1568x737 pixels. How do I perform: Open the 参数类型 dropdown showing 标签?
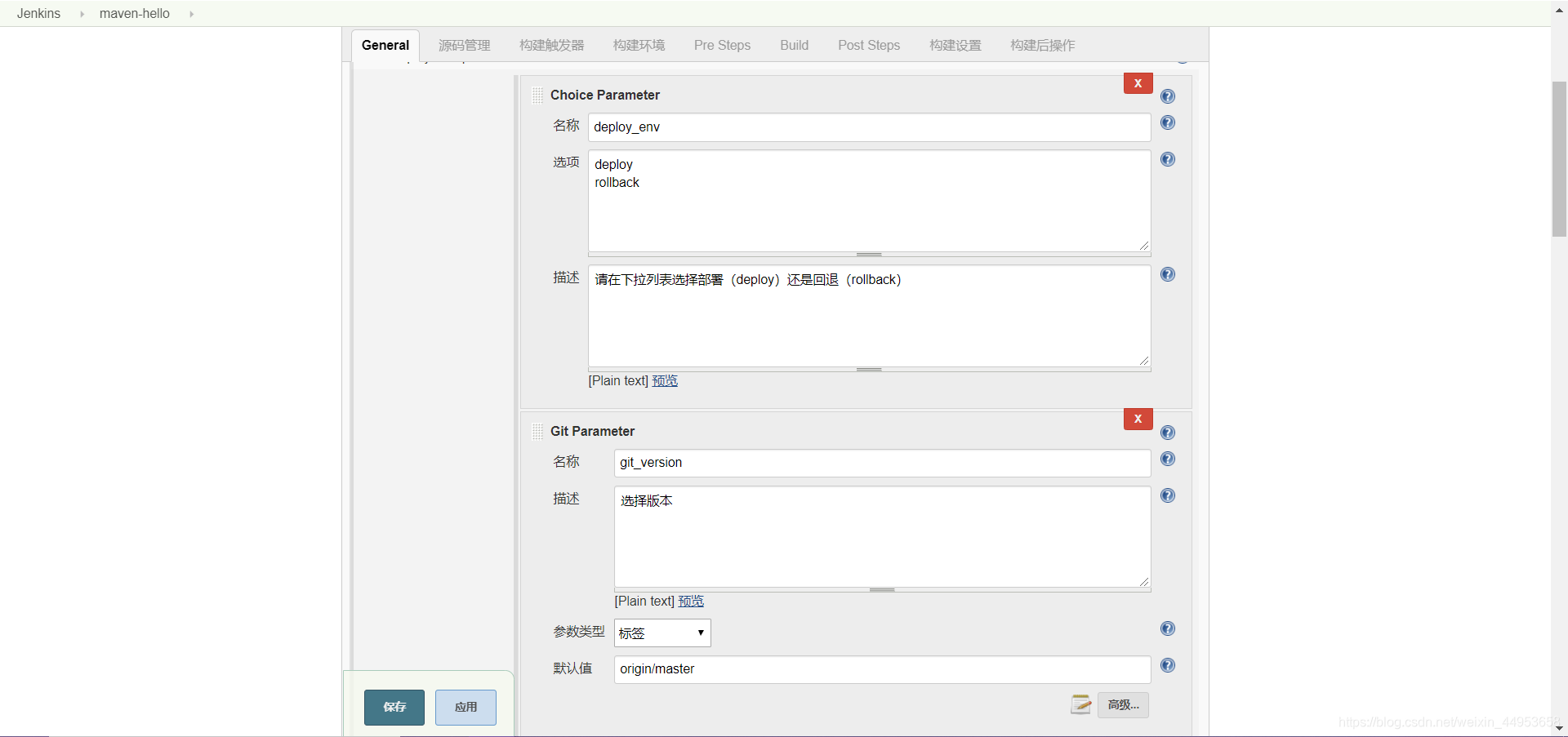point(662,633)
